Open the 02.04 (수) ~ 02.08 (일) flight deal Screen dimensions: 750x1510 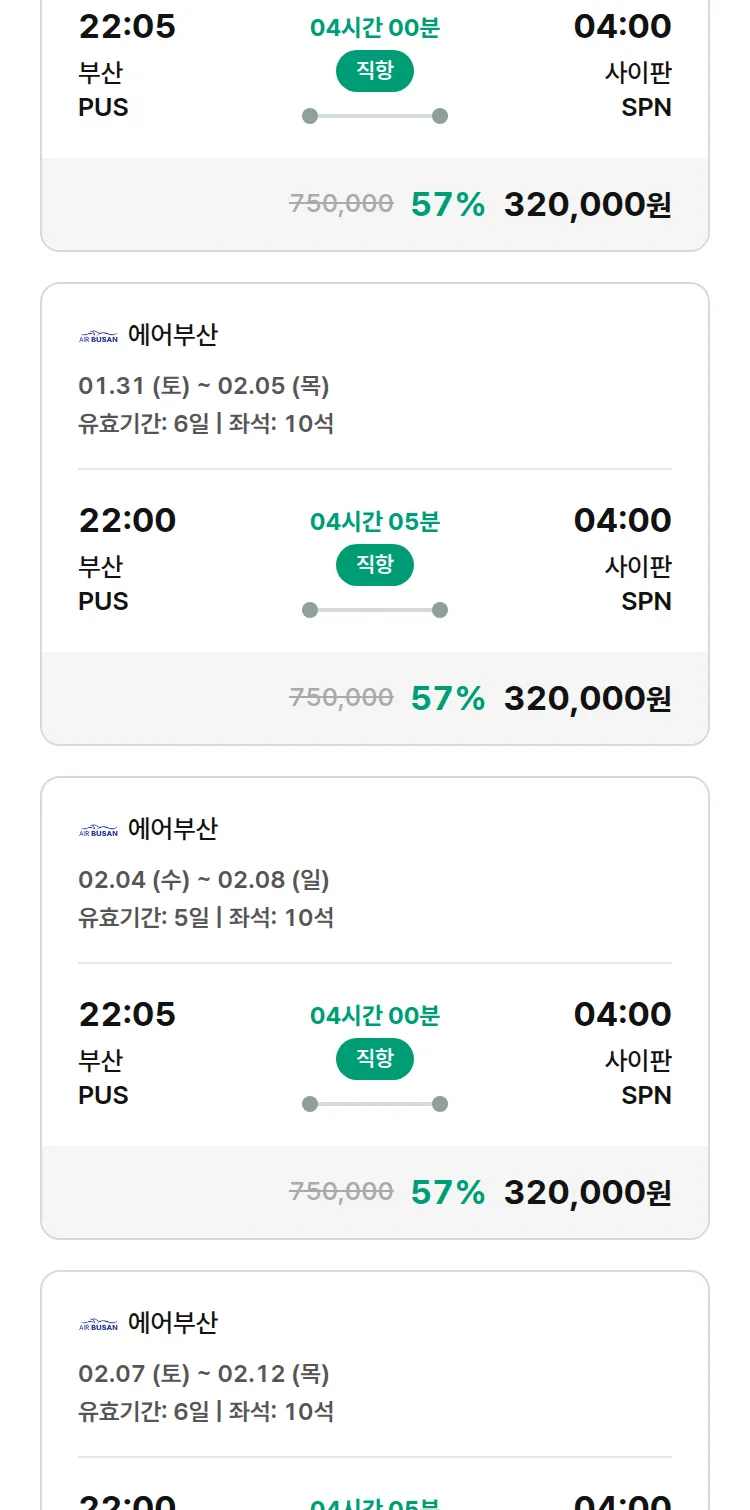[x=204, y=880]
